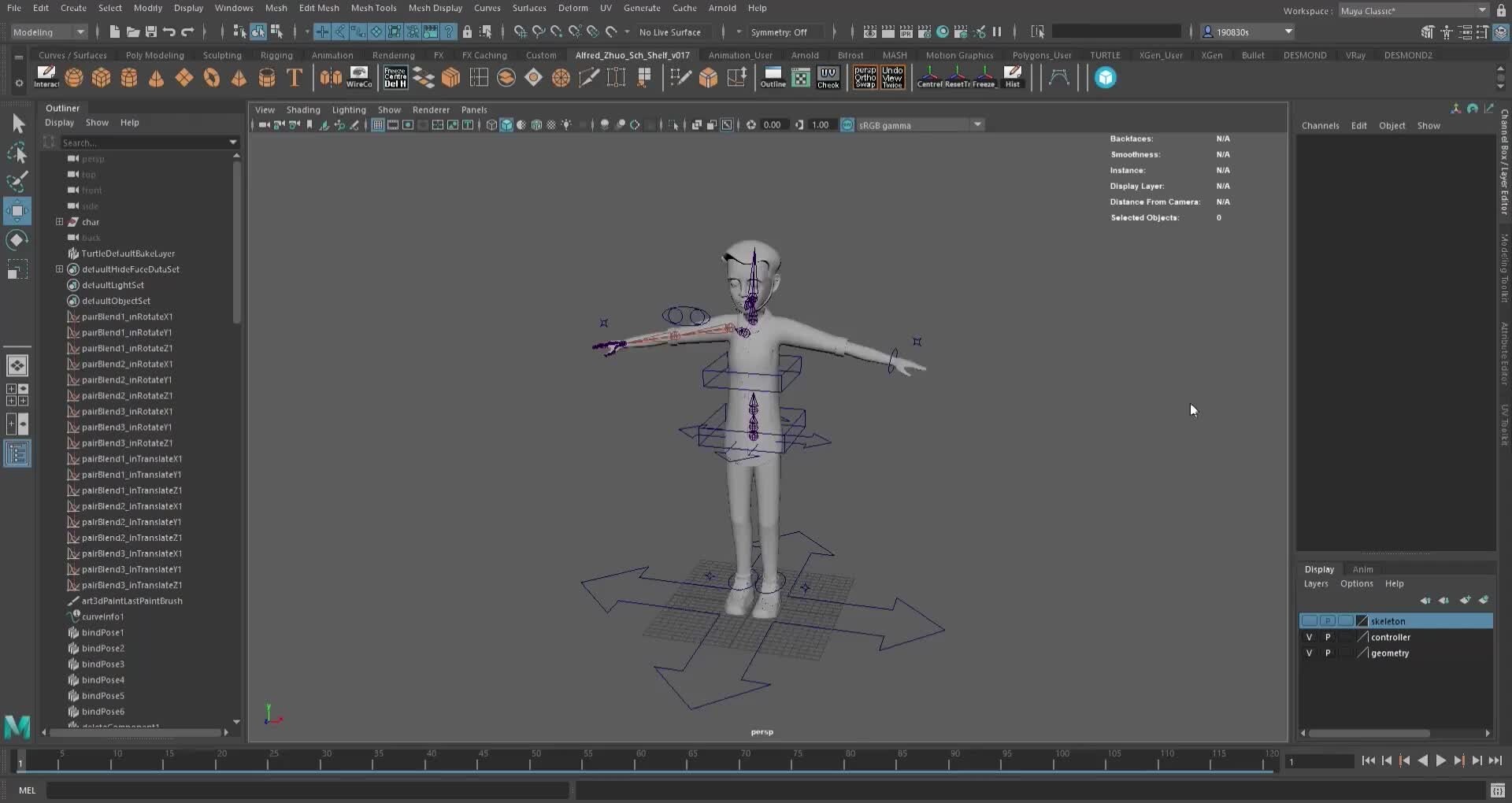Viewport: 1512px width, 803px height.
Task: Activate the Persp Ortho Swap shelf item
Action: (865, 77)
